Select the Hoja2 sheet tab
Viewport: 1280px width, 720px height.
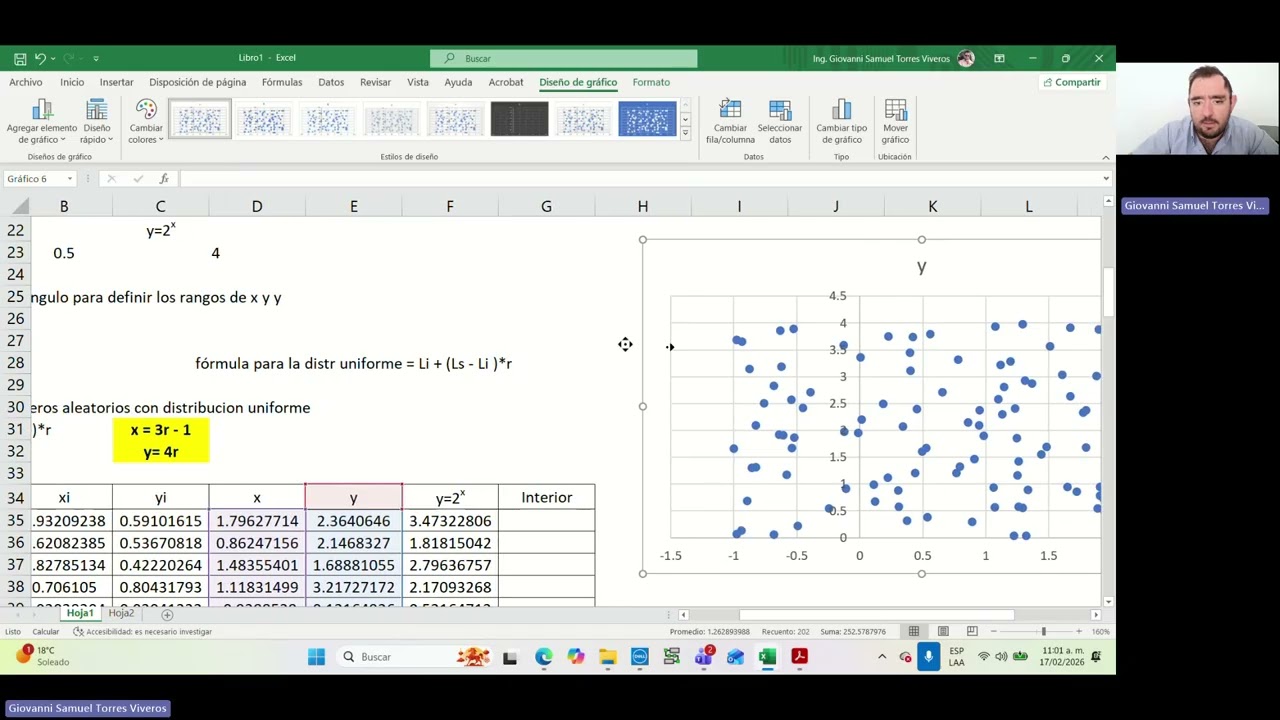click(121, 613)
